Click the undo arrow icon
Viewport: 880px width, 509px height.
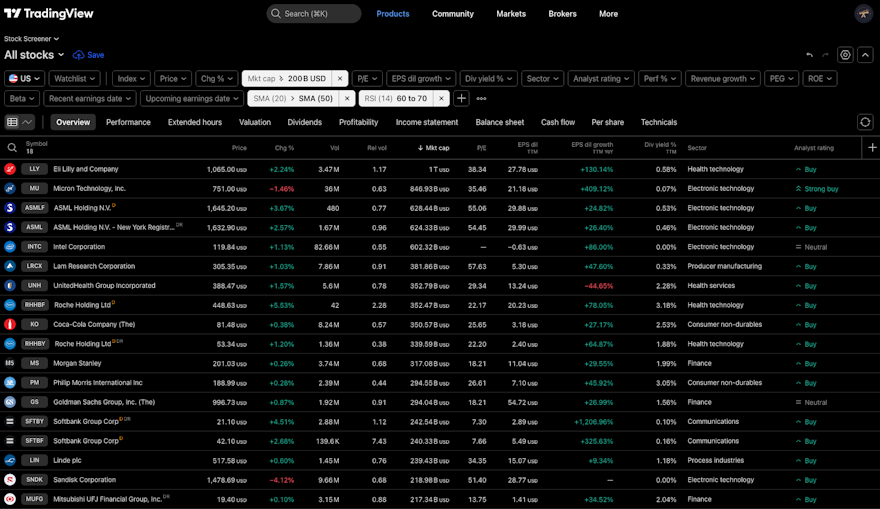coord(809,55)
